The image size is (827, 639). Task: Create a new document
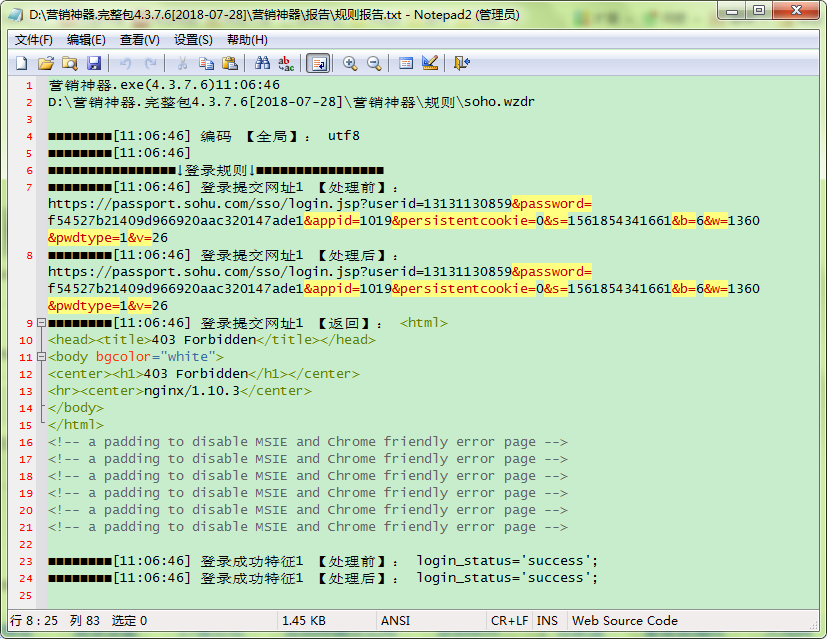tap(21, 62)
